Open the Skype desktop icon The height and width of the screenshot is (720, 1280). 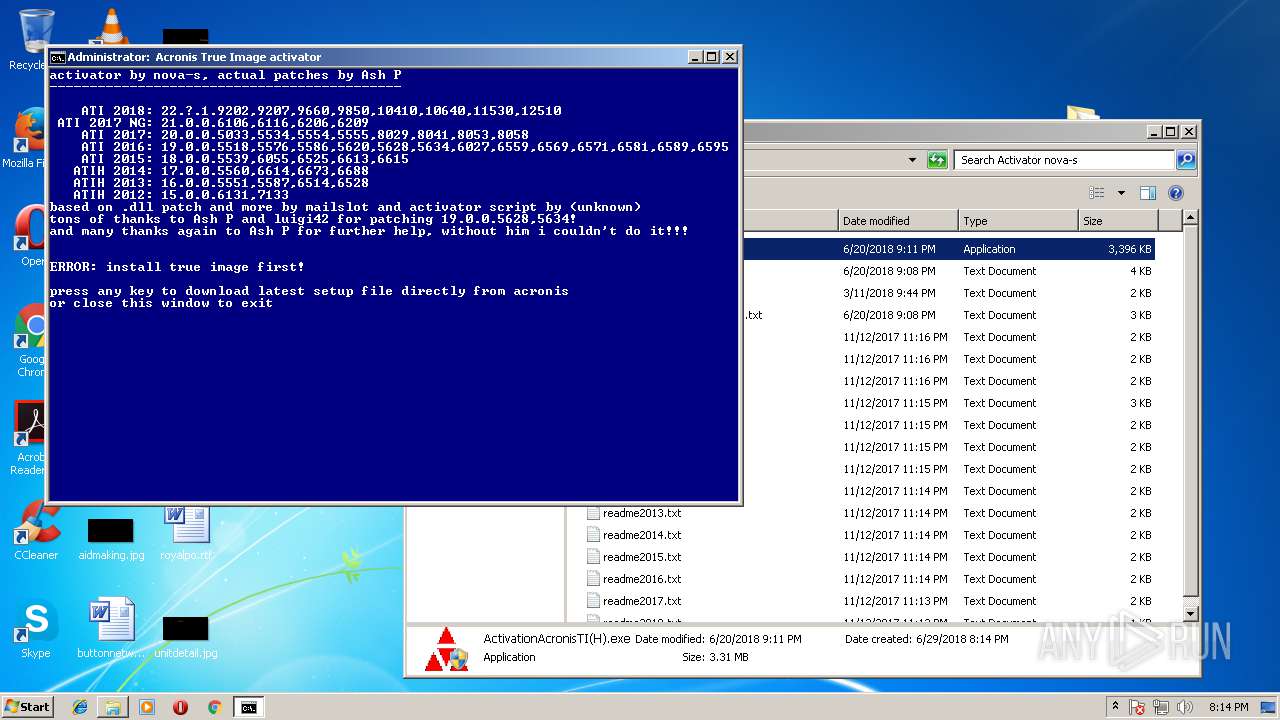[36, 630]
